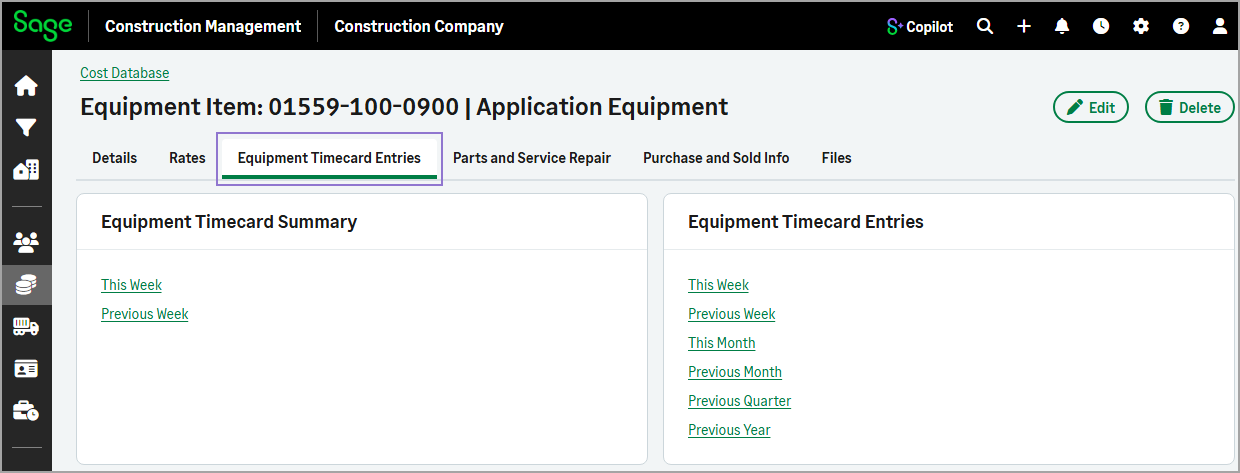The width and height of the screenshot is (1240, 473).
Task: Click the Edit button
Action: (1091, 108)
